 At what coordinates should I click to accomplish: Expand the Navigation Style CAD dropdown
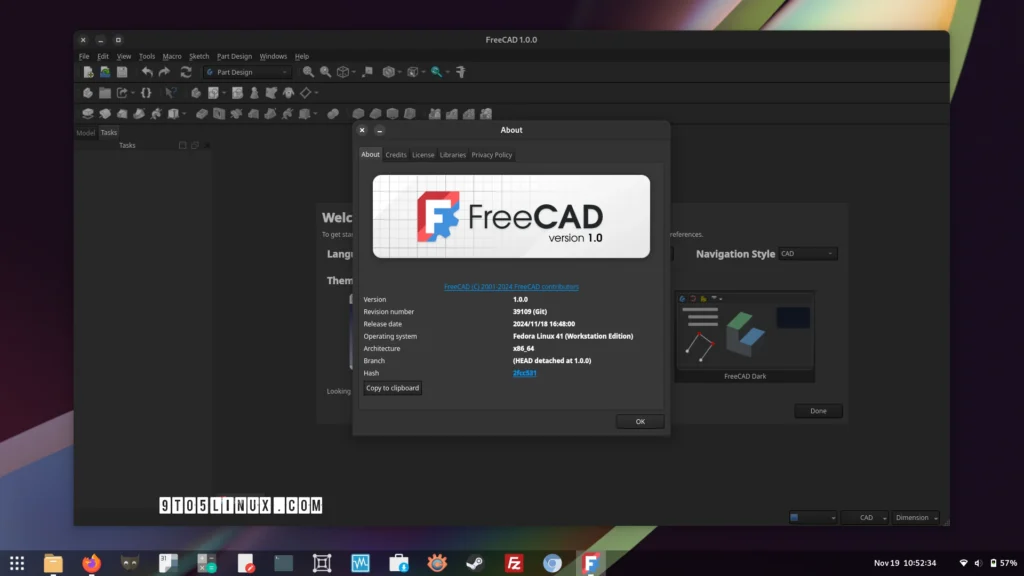808,254
